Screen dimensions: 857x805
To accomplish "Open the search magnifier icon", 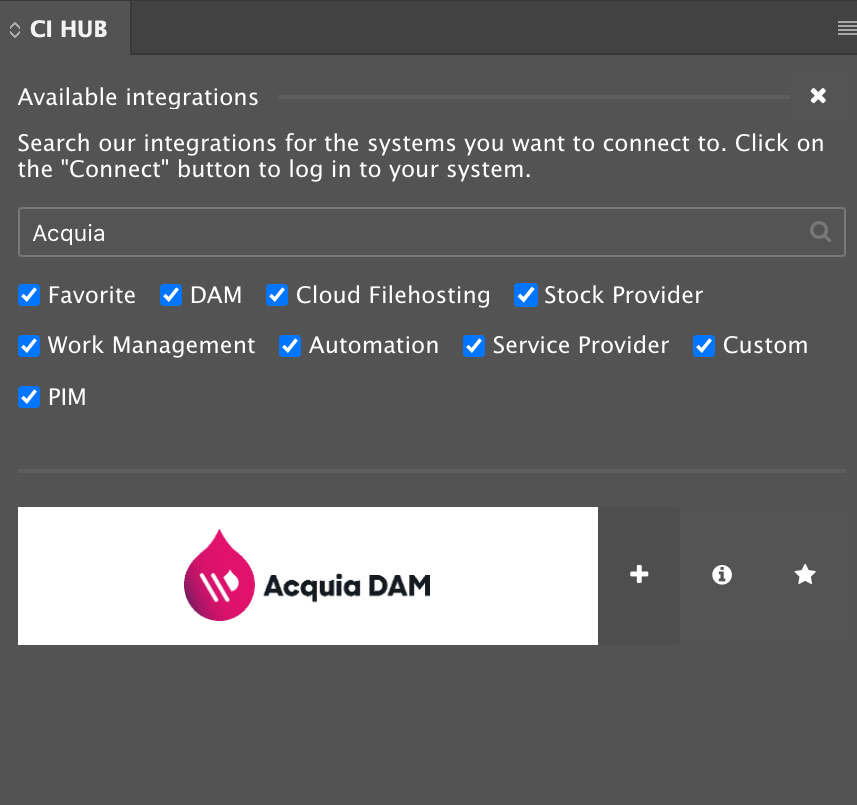I will [820, 231].
